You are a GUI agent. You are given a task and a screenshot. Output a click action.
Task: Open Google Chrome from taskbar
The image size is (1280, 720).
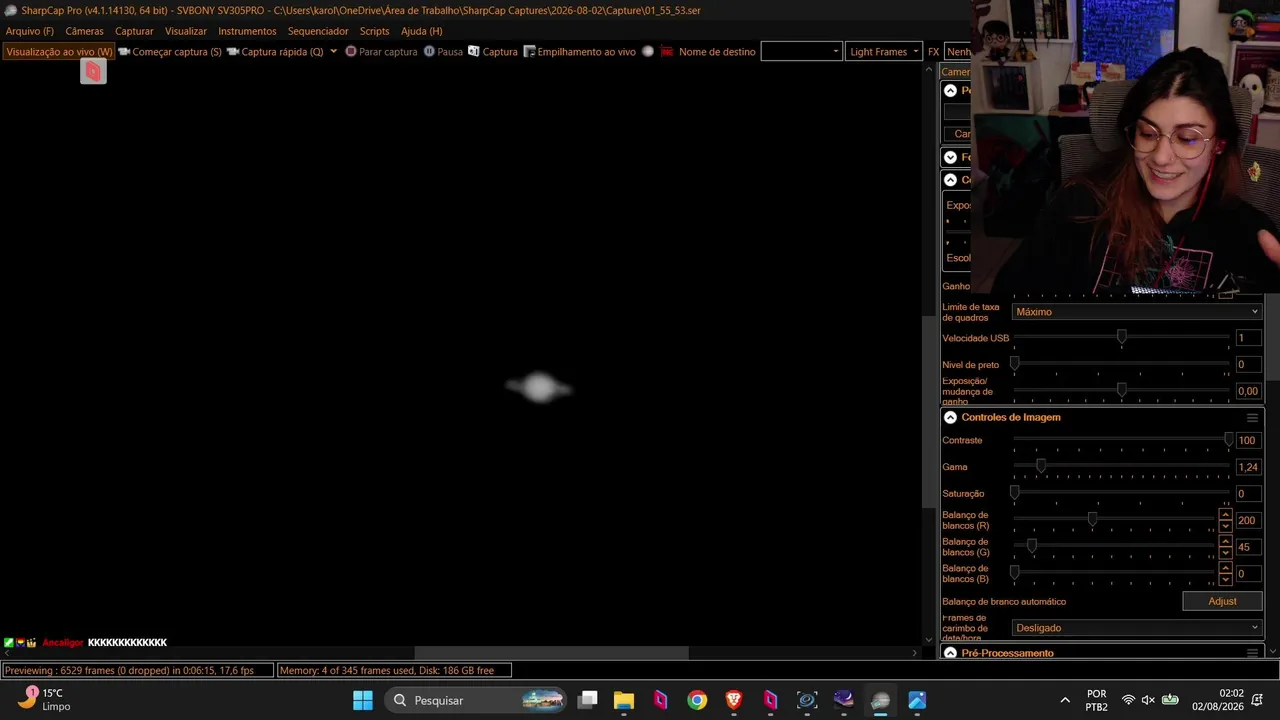point(697,700)
